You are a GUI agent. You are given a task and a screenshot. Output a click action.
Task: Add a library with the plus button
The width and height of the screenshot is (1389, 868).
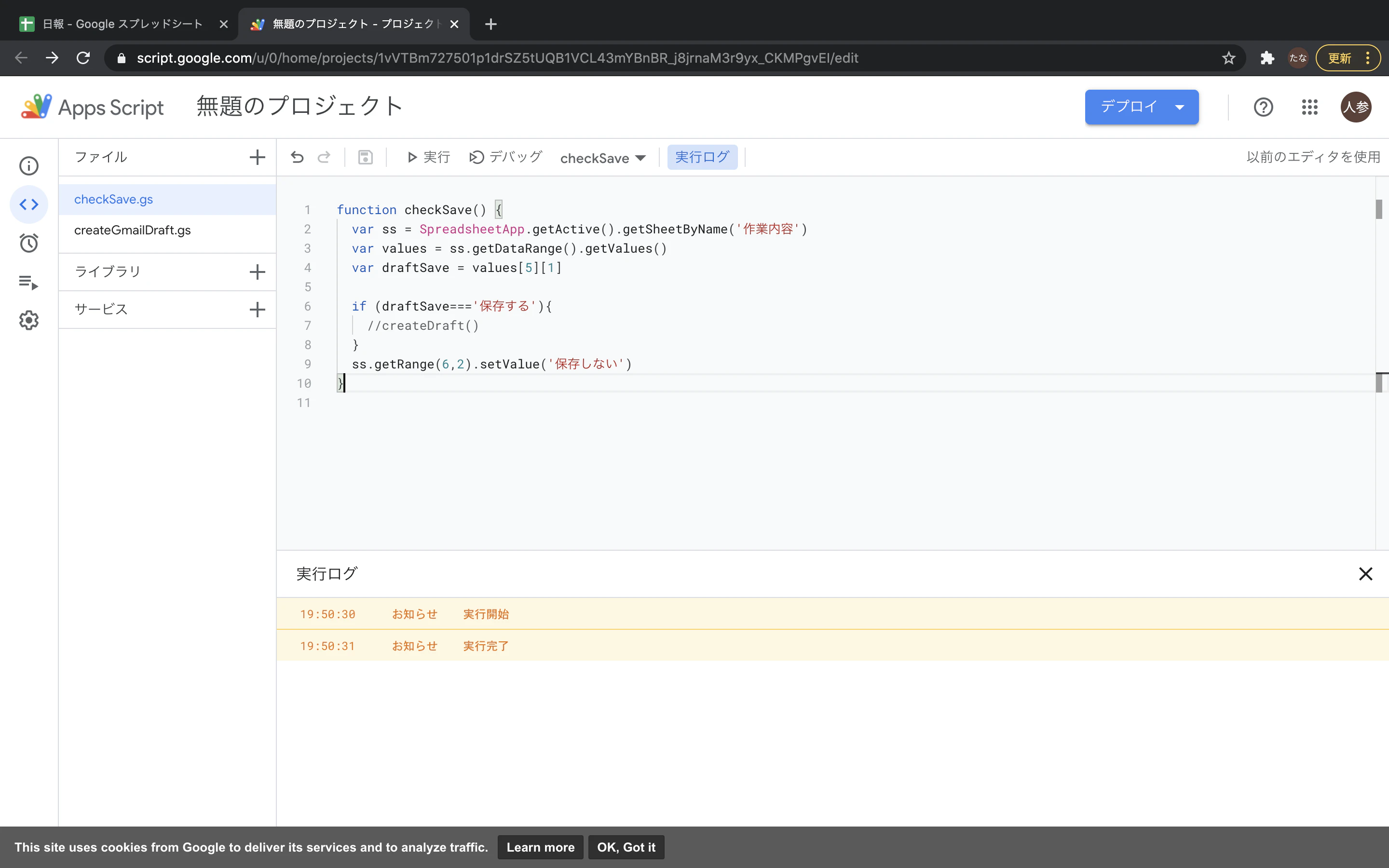[x=257, y=271]
